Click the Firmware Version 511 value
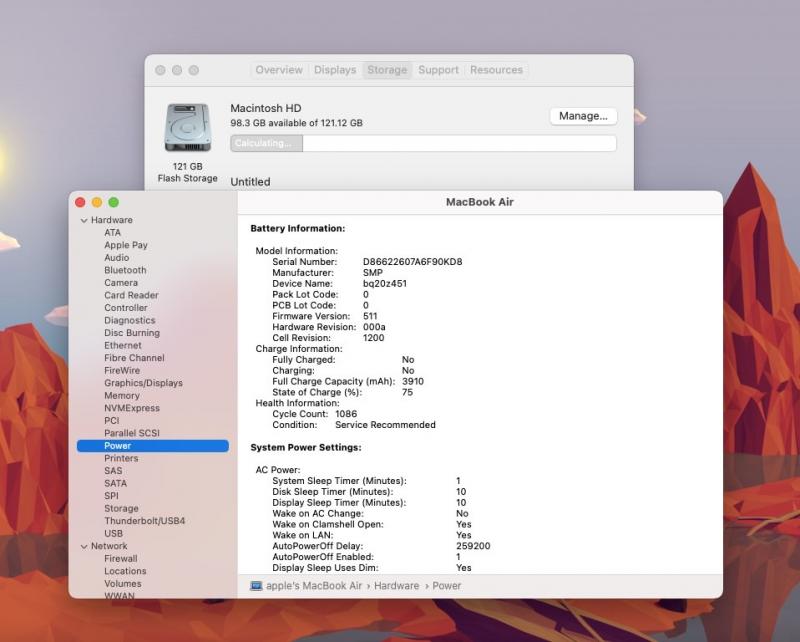 coord(370,316)
